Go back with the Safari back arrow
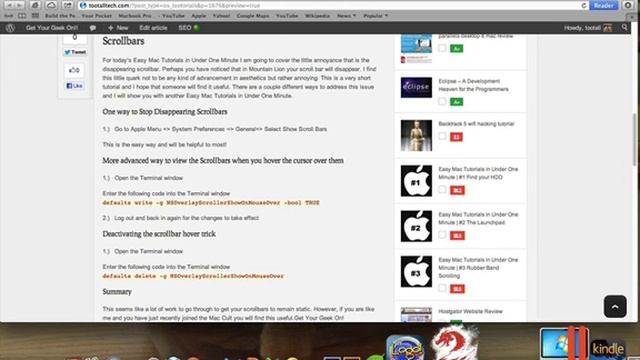 tap(9, 5)
